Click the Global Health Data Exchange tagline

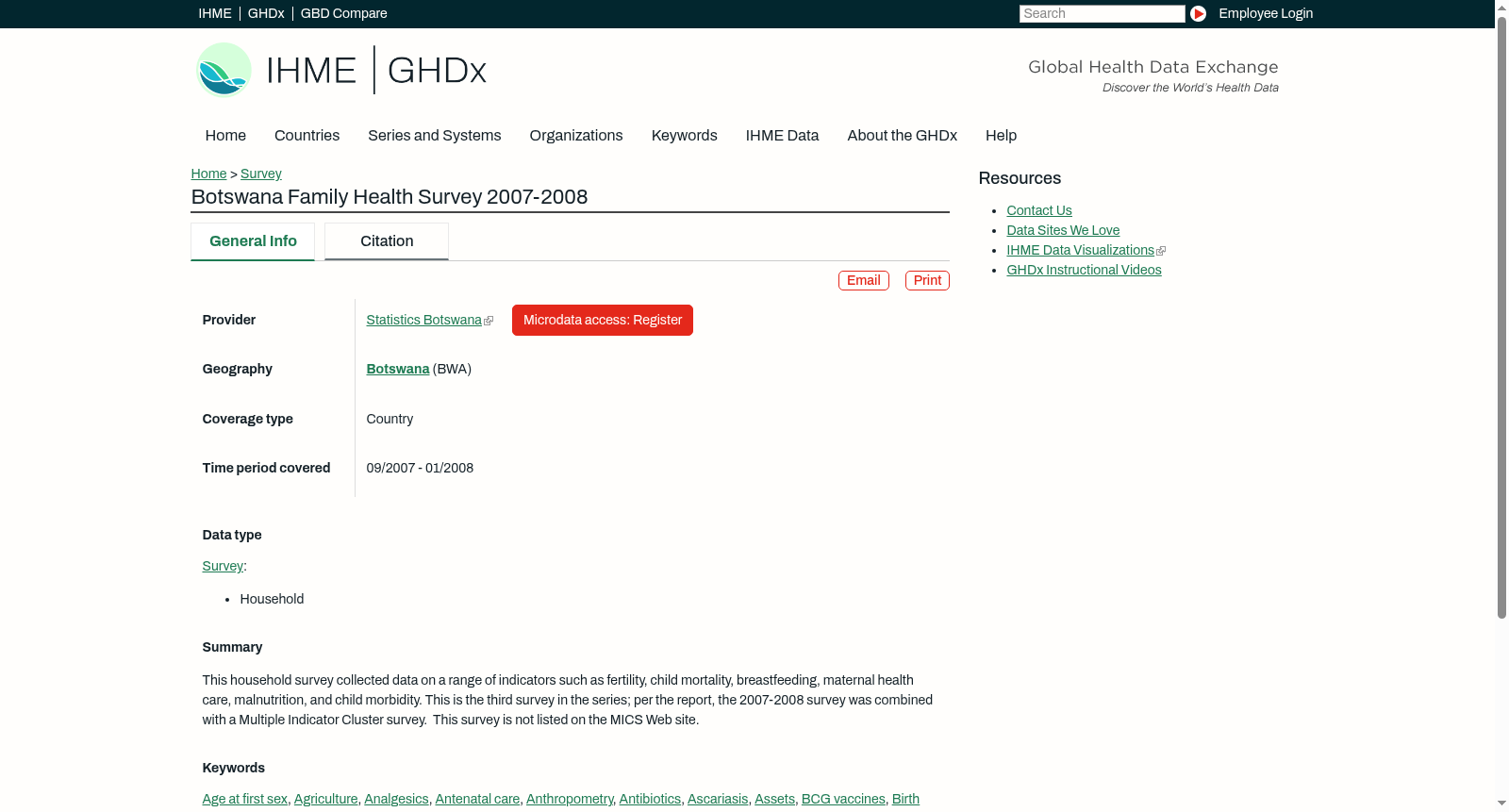1152,67
